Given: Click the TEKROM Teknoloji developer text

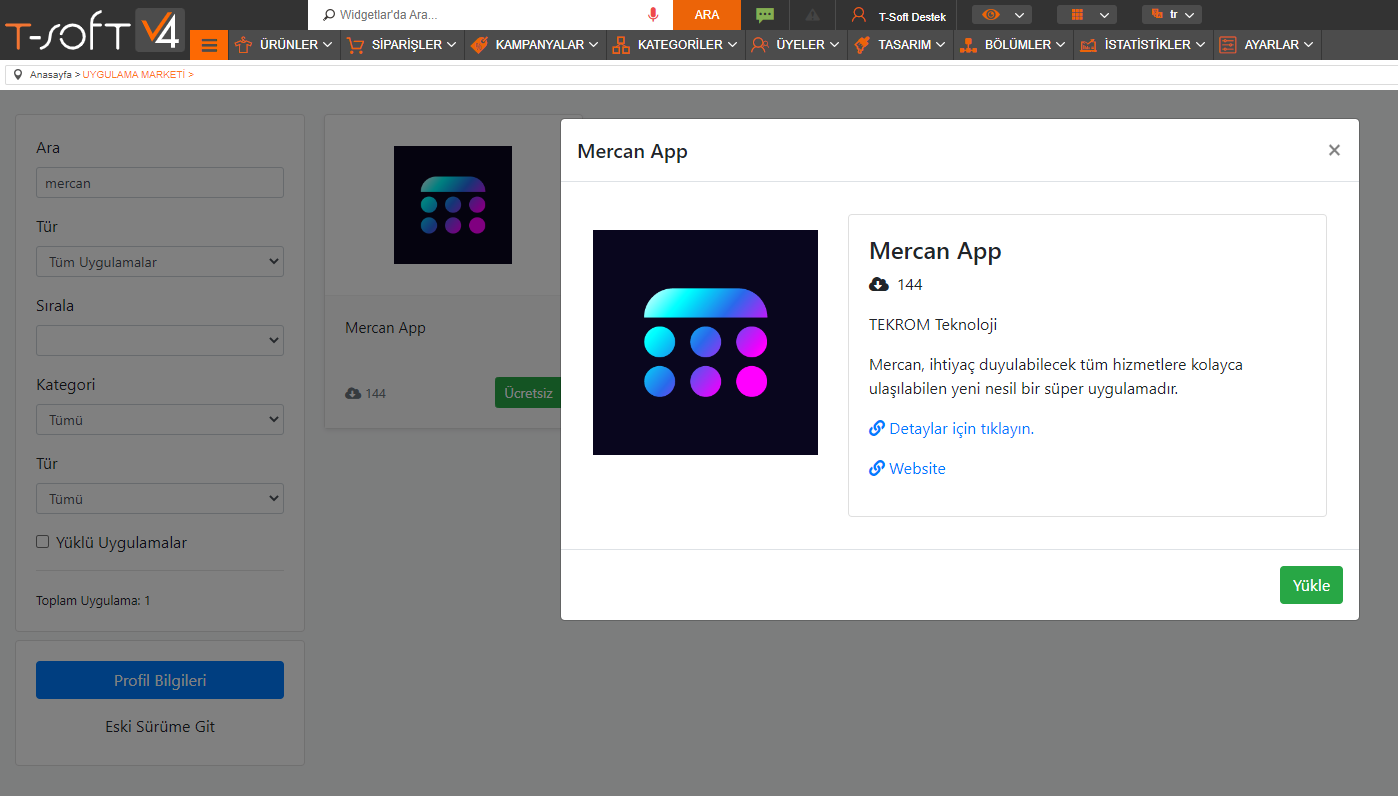Looking at the screenshot, I should [933, 325].
